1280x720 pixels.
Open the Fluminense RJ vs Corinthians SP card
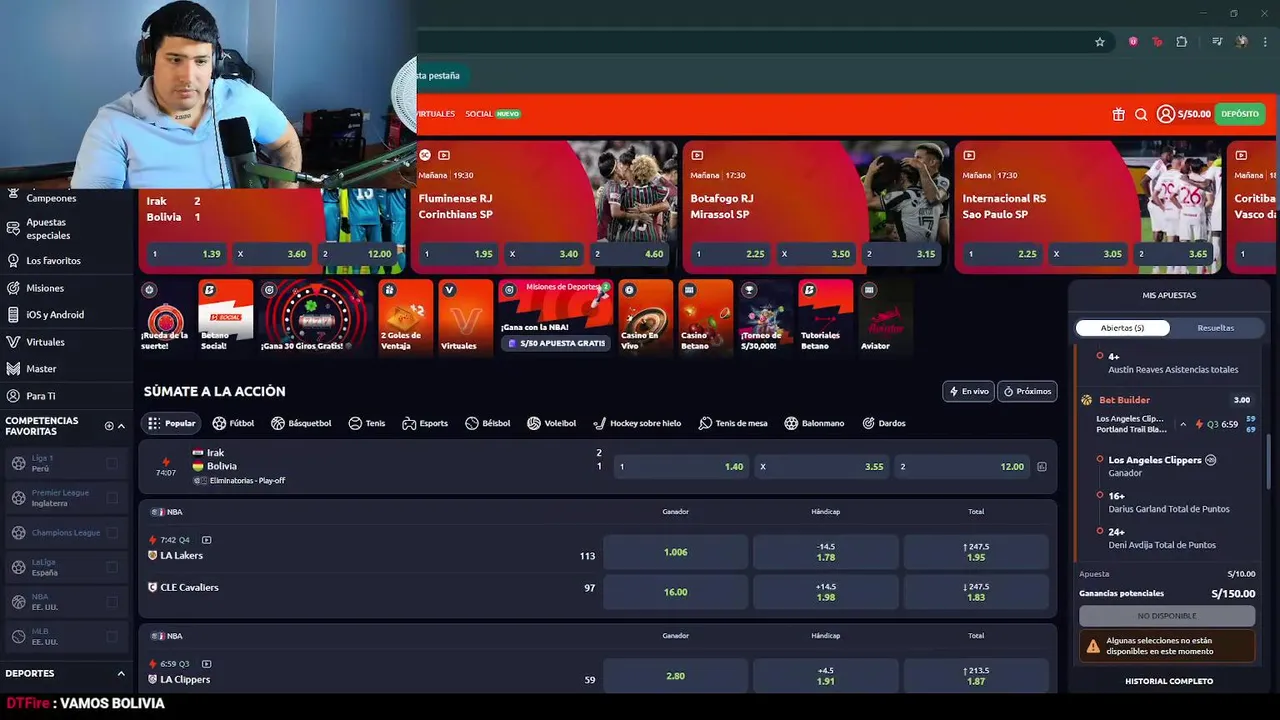544,206
